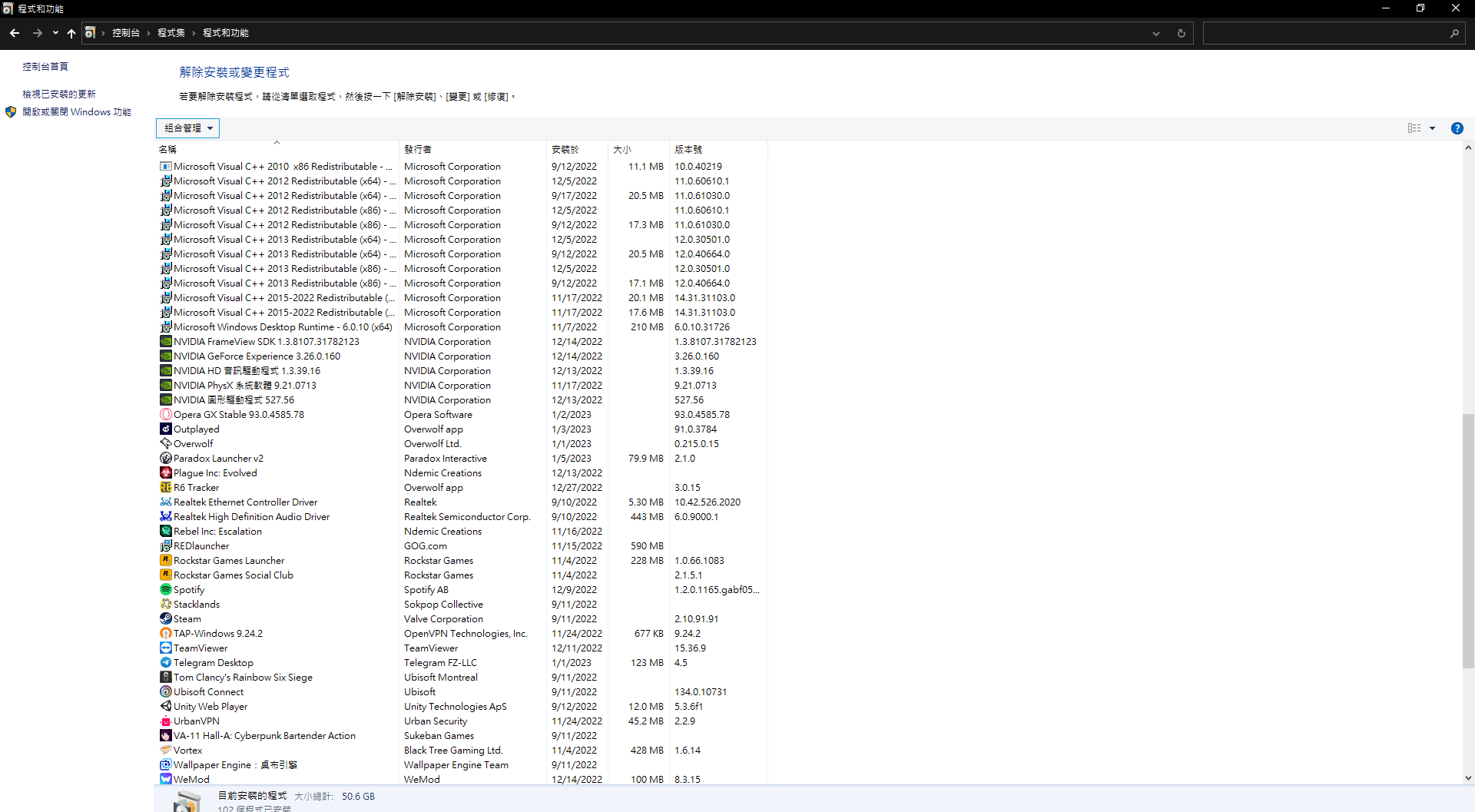Go up one folder level

pyautogui.click(x=71, y=33)
